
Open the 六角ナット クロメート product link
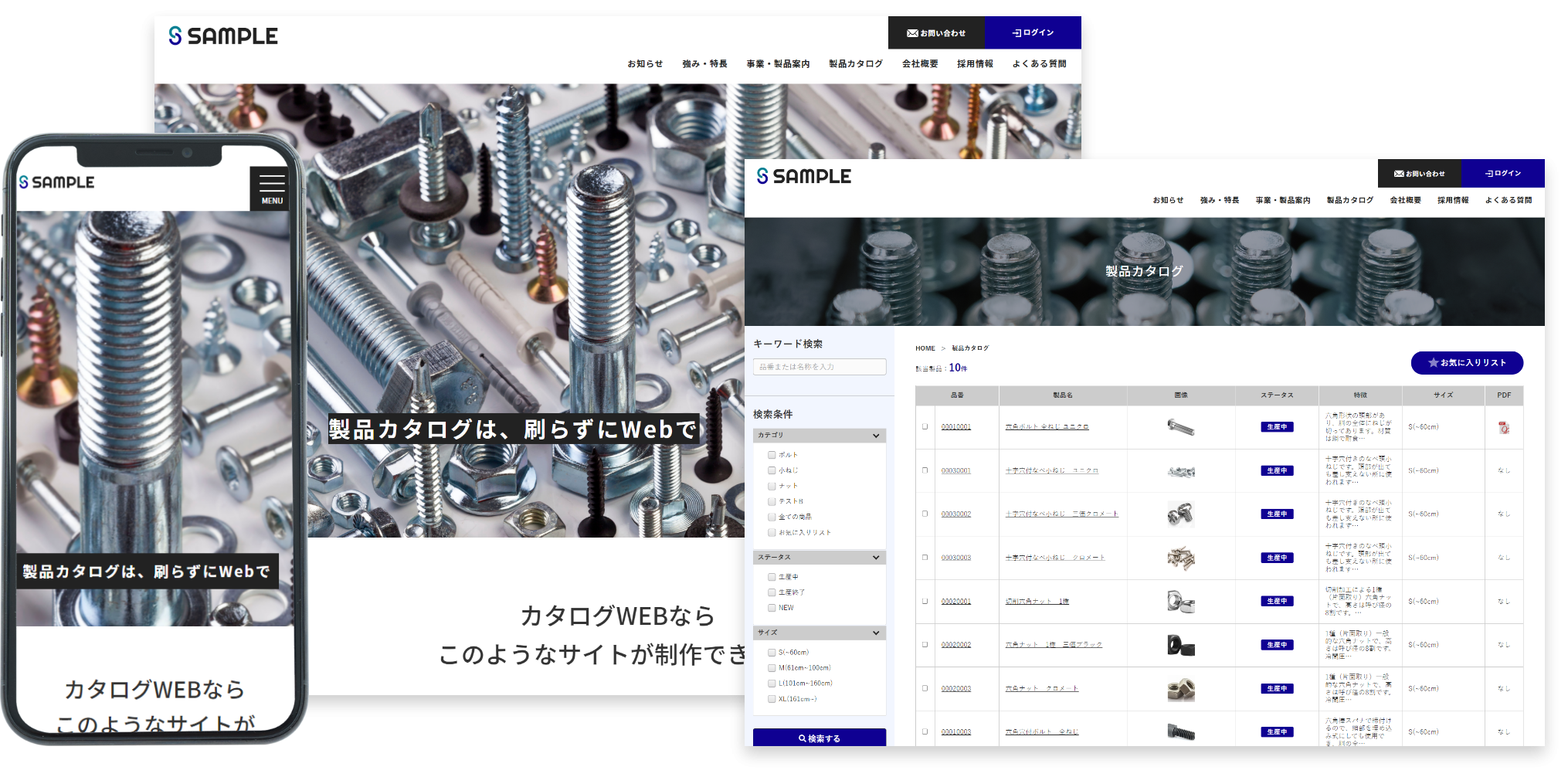click(1041, 688)
